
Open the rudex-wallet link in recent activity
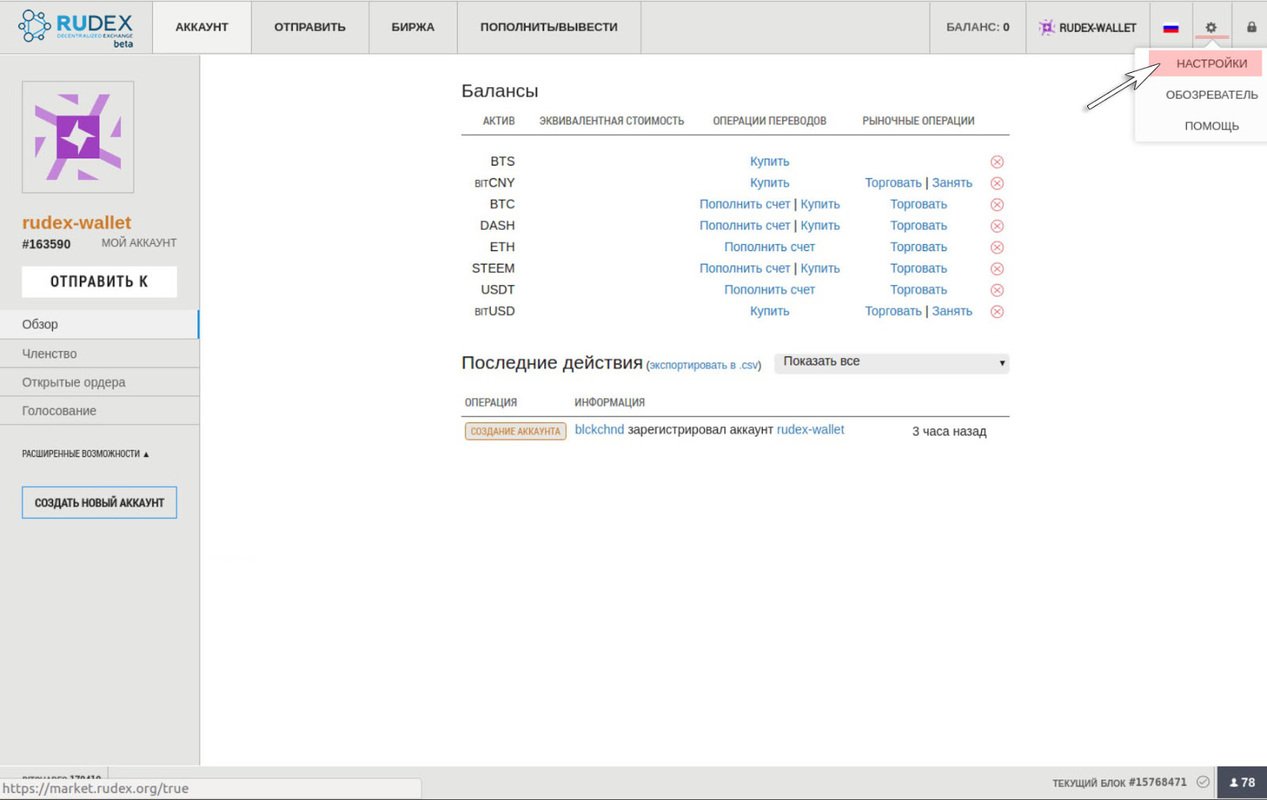[x=811, y=430]
